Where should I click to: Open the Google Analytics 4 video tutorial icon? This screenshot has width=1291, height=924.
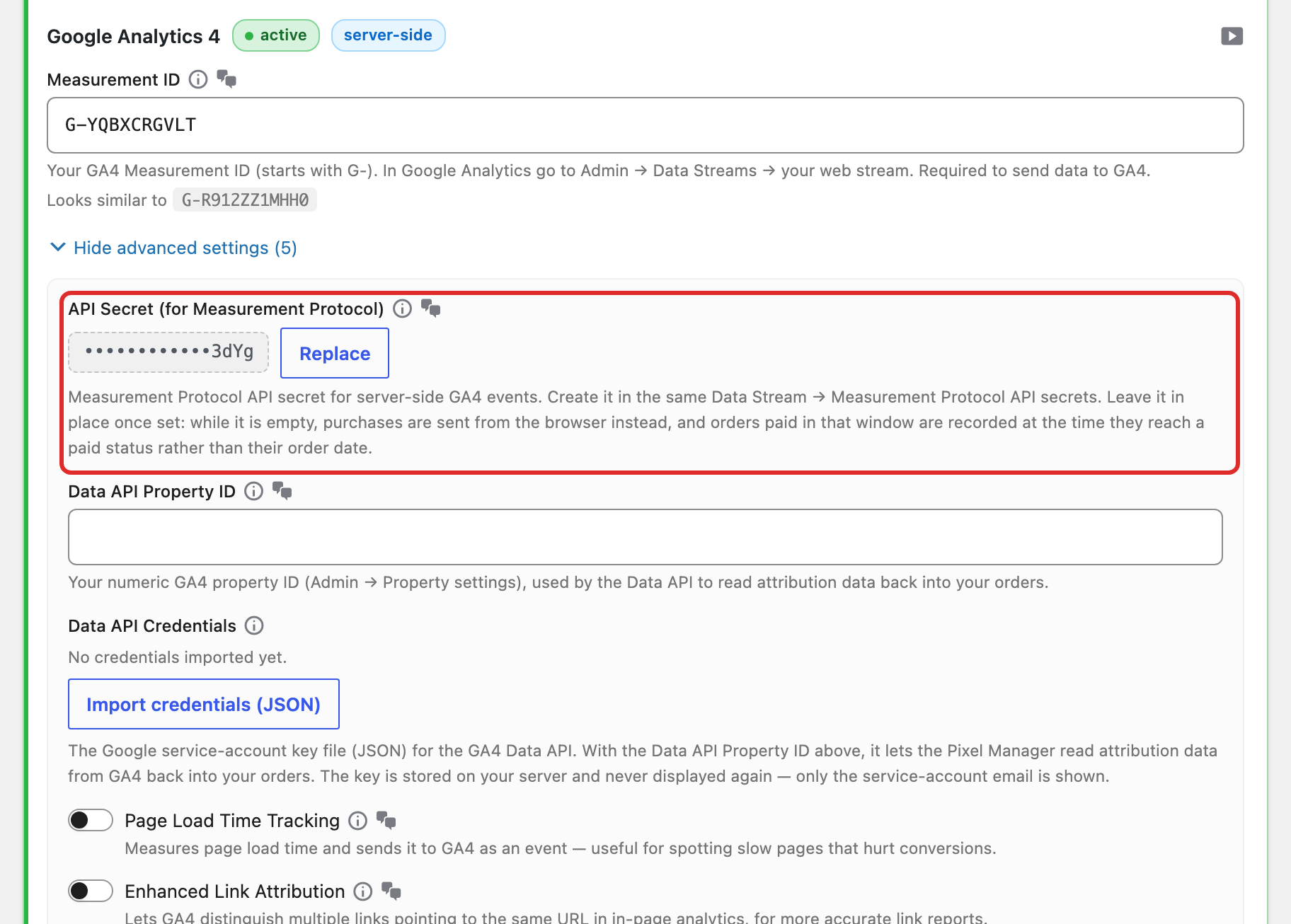[1232, 36]
